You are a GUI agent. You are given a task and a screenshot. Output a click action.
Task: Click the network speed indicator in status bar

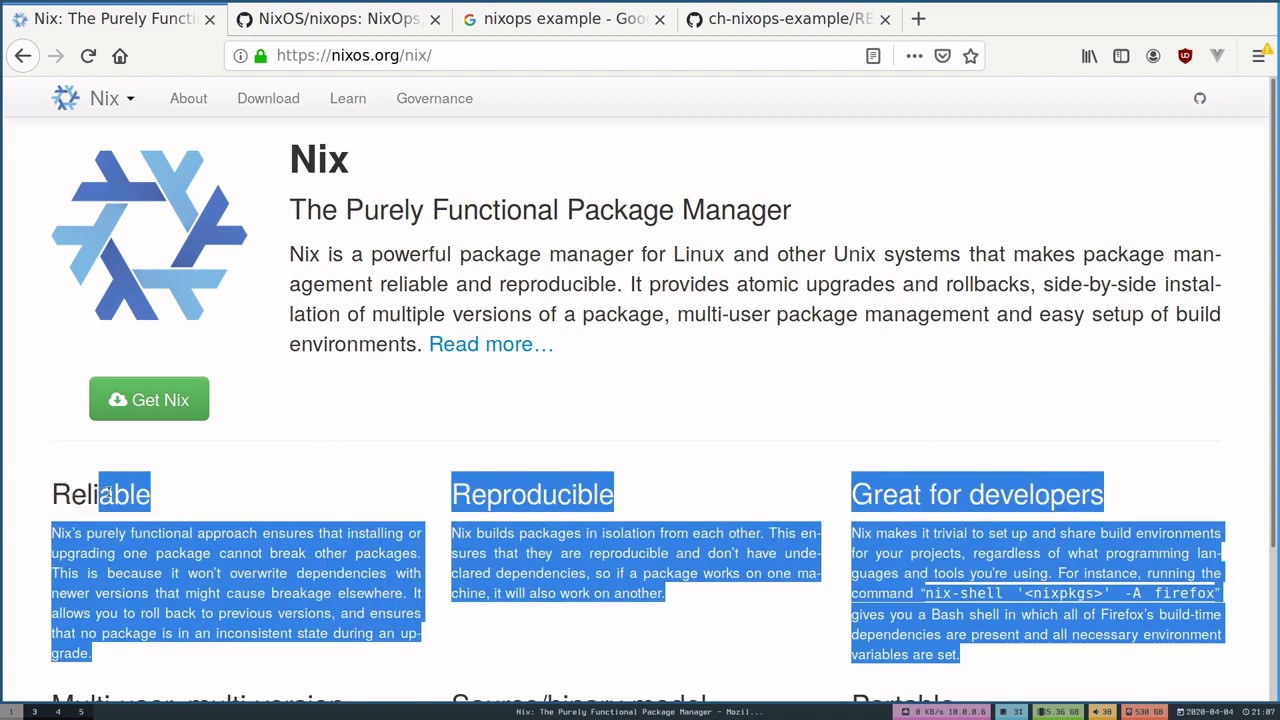click(x=941, y=712)
